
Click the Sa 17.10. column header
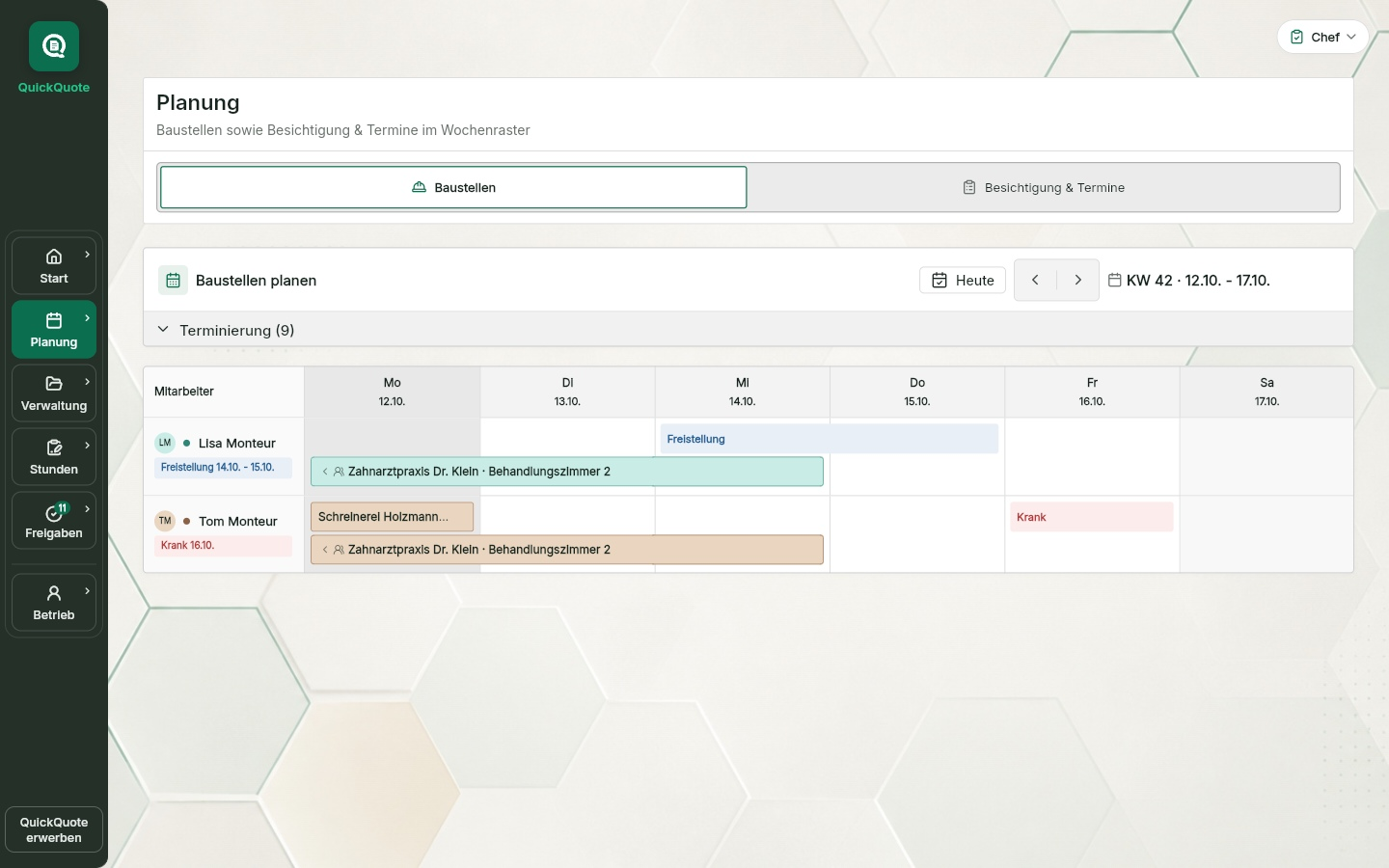[1266, 392]
